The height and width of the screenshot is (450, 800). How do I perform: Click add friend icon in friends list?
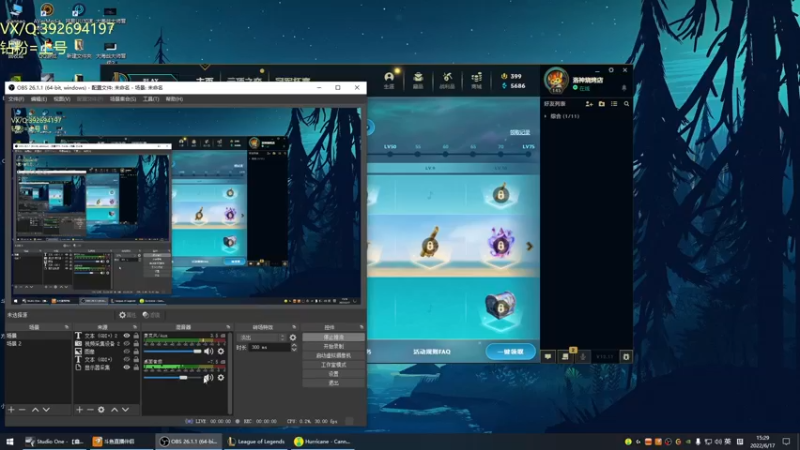(589, 104)
